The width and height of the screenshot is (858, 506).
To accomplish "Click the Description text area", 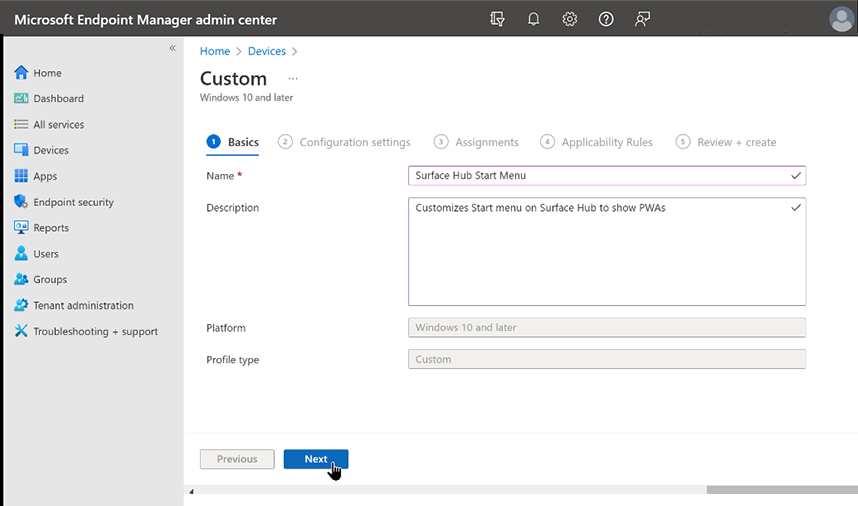I will [x=606, y=252].
